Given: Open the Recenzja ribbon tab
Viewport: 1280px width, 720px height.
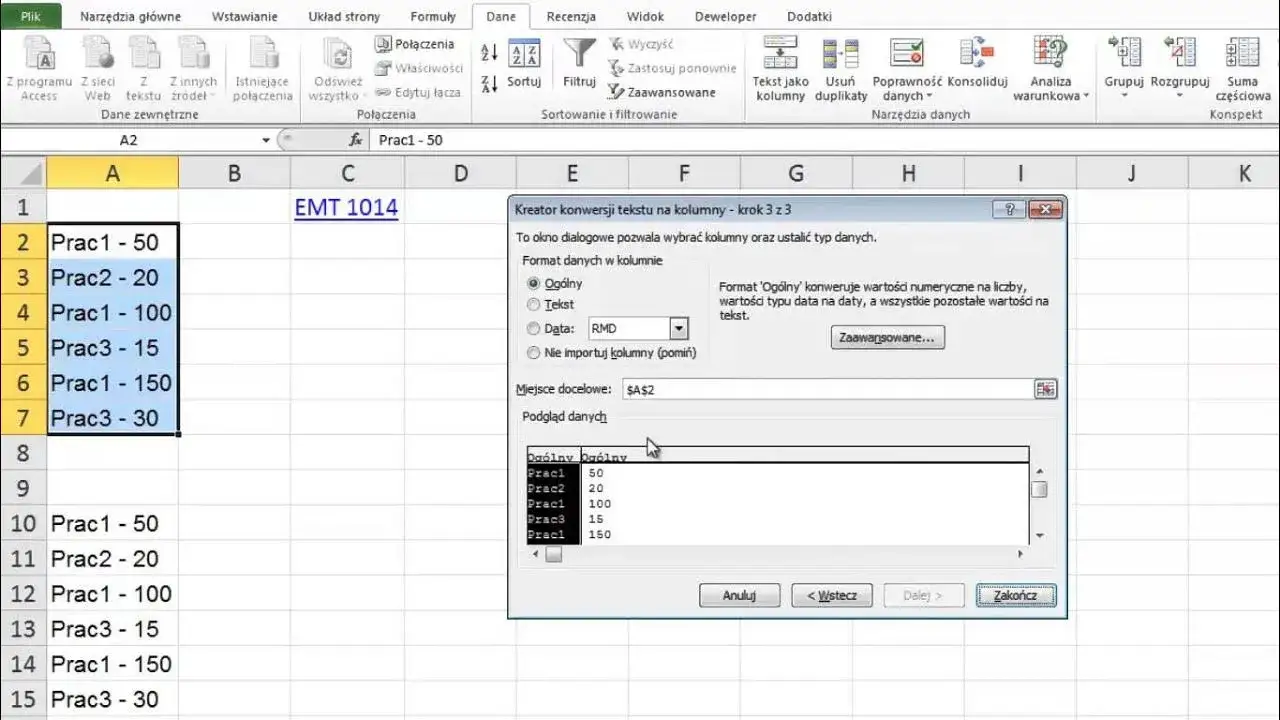Looking at the screenshot, I should click(572, 17).
